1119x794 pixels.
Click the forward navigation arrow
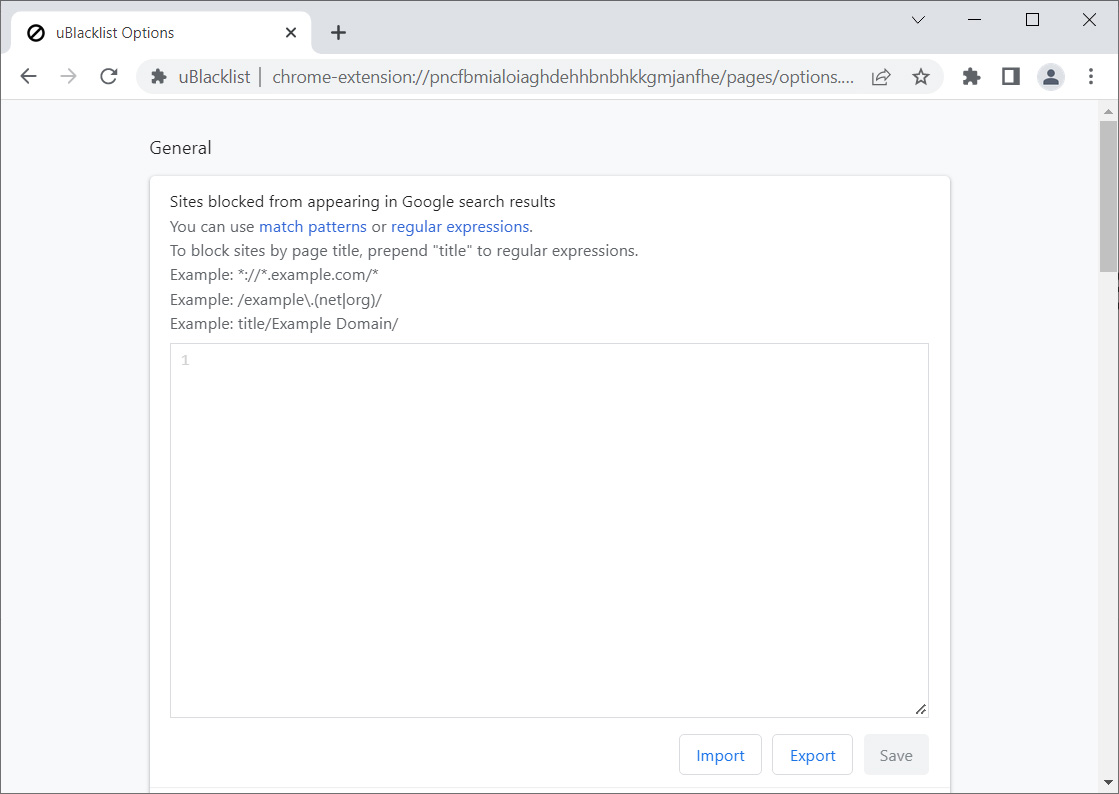[x=68, y=77]
